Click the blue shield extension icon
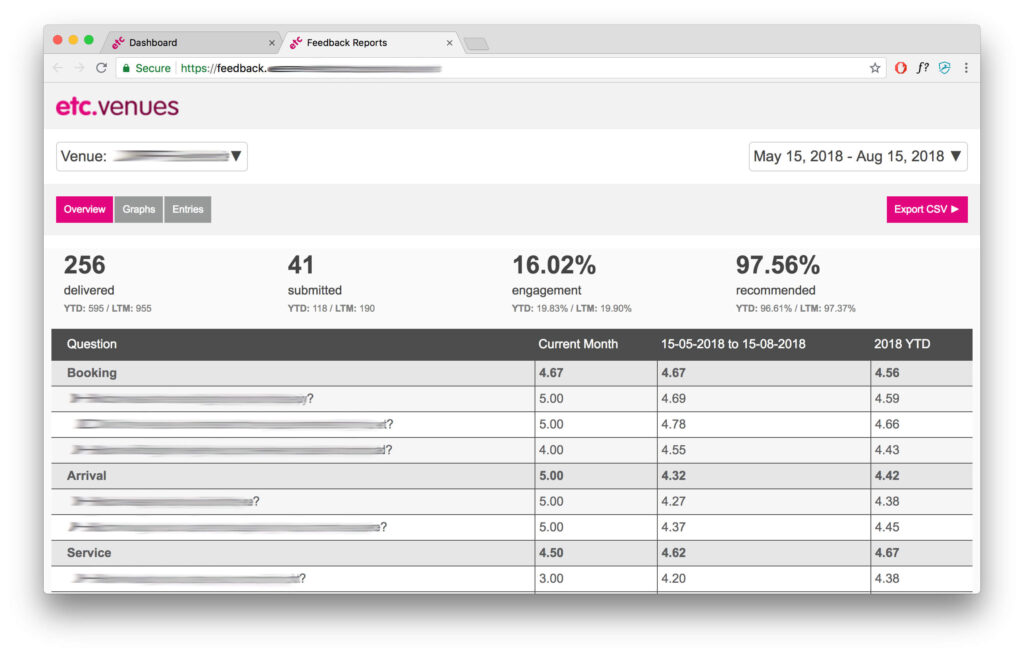Viewport: 1024px width, 656px height. click(x=944, y=68)
